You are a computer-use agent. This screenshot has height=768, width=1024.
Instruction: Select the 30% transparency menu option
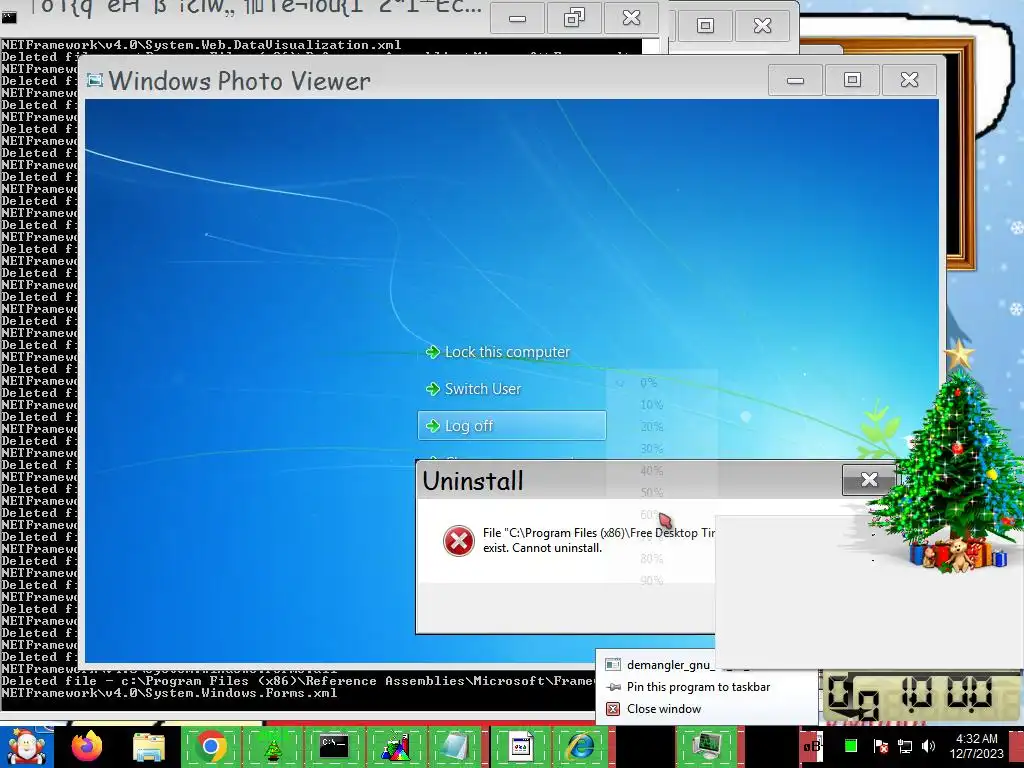tap(662, 449)
